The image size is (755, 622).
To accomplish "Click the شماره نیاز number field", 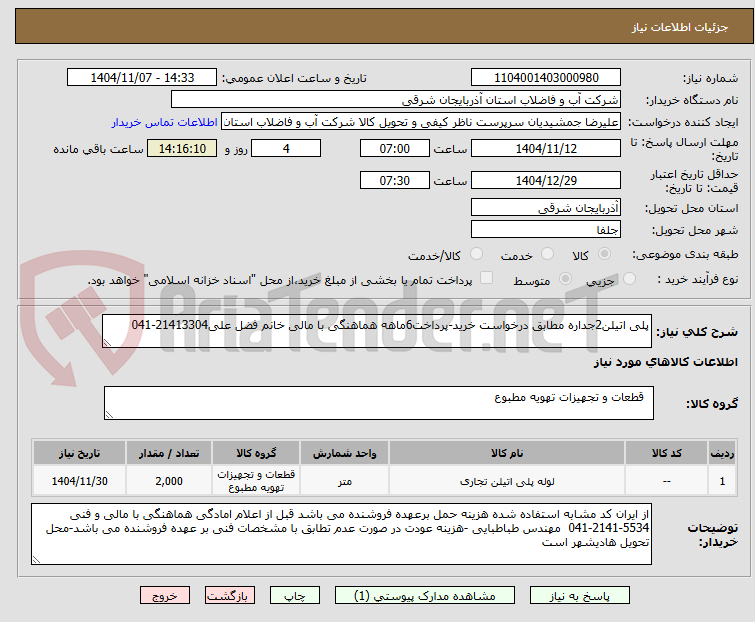I will coord(546,78).
